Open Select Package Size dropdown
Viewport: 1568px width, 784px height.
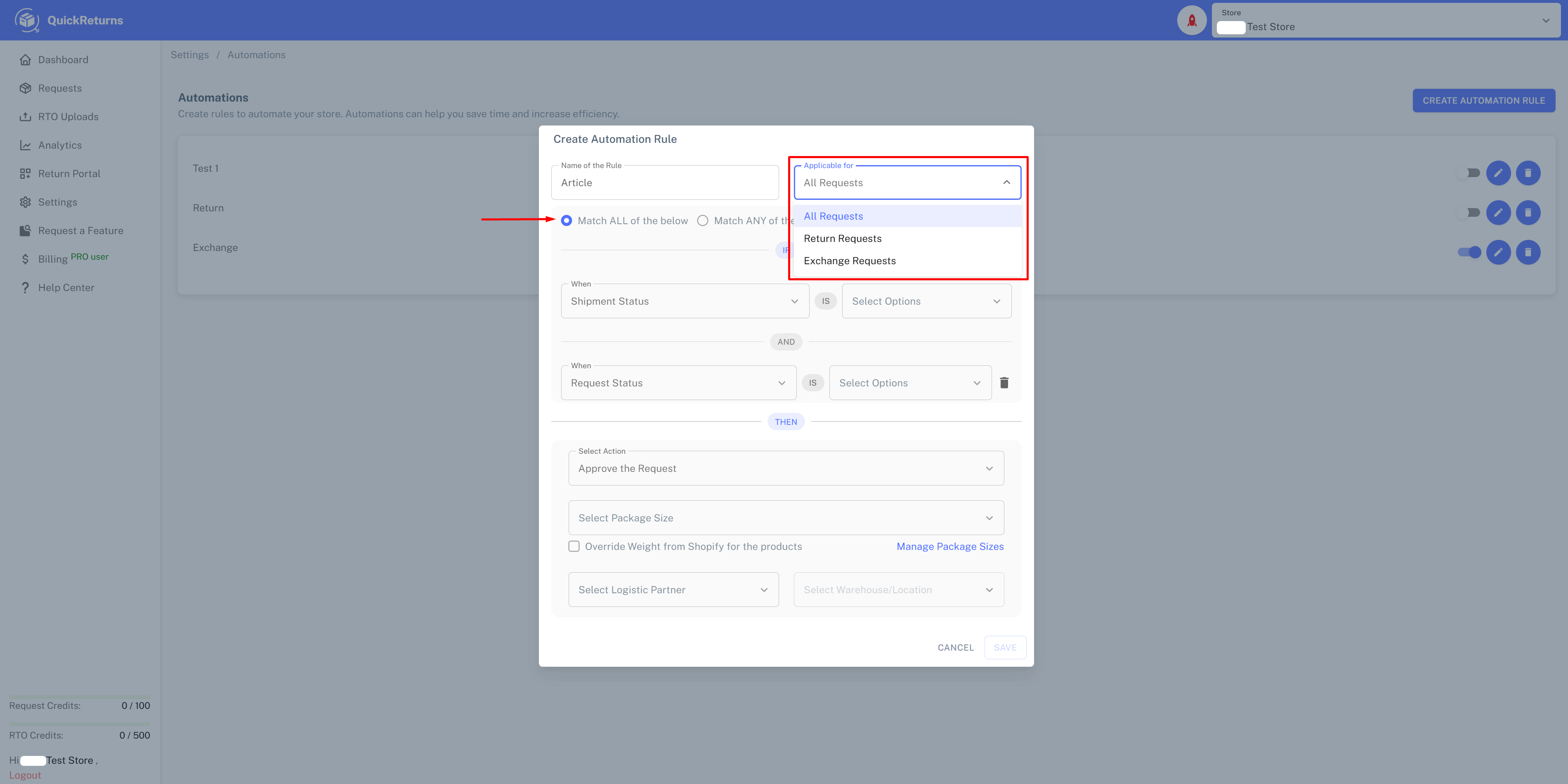click(x=786, y=518)
